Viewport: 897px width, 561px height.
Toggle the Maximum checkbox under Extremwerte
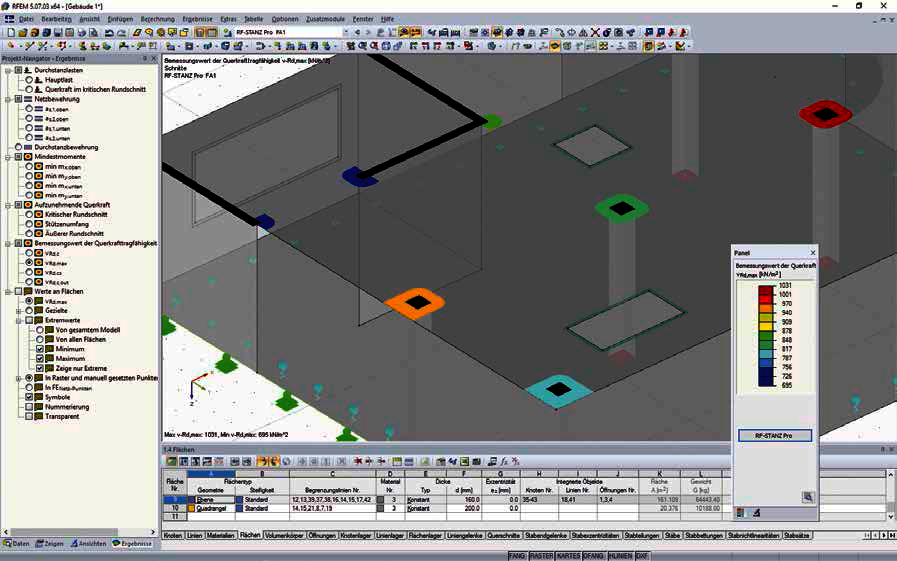(x=39, y=359)
